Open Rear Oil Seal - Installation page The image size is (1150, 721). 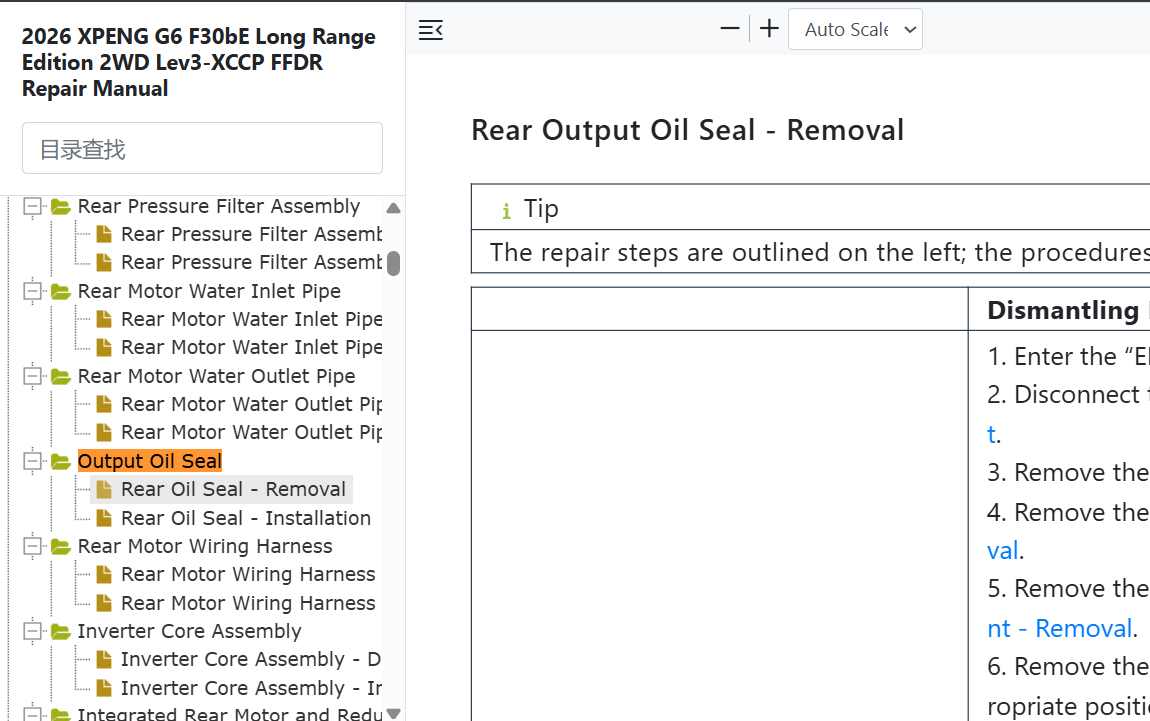(246, 518)
